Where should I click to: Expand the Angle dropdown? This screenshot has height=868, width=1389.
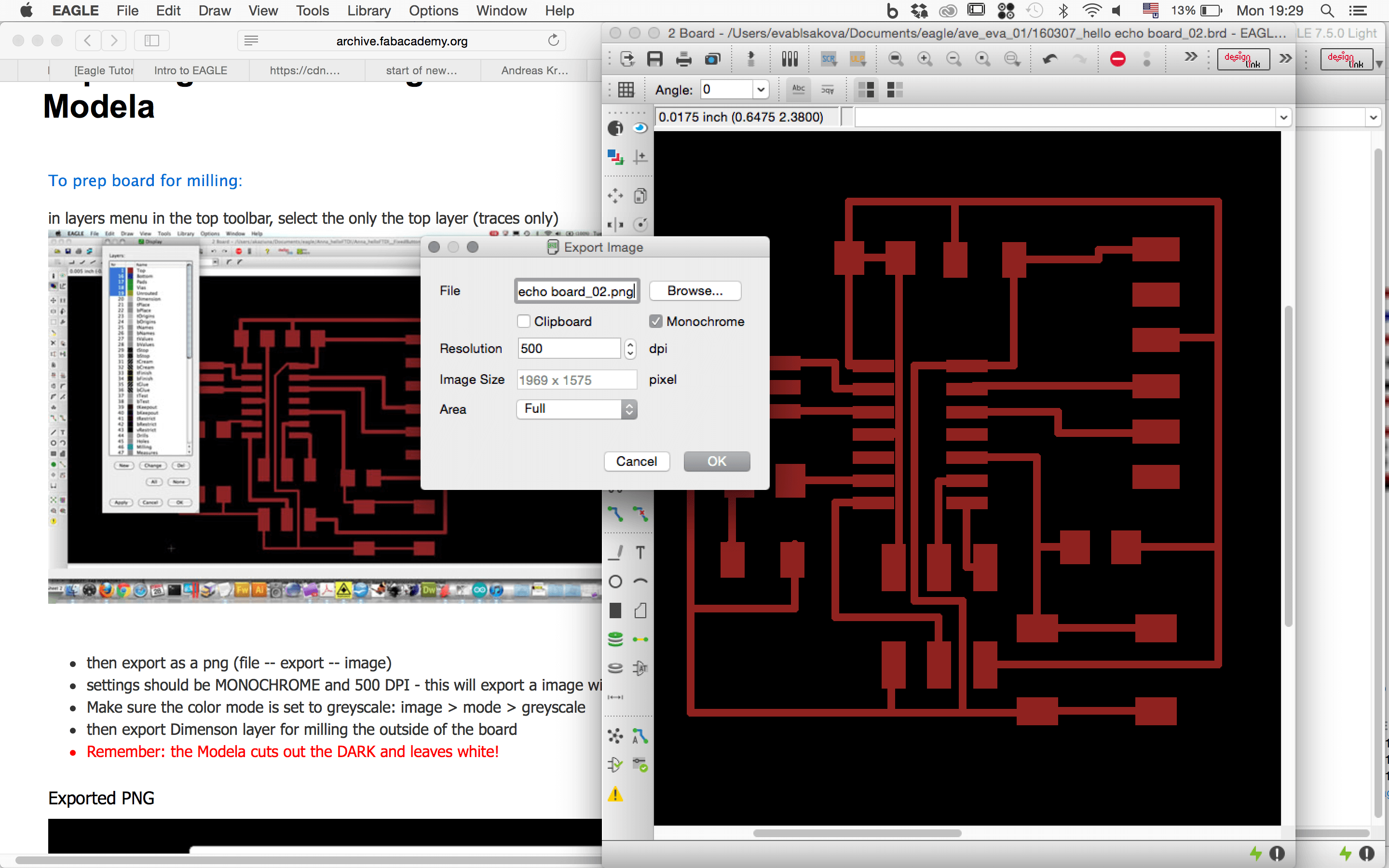[761, 90]
